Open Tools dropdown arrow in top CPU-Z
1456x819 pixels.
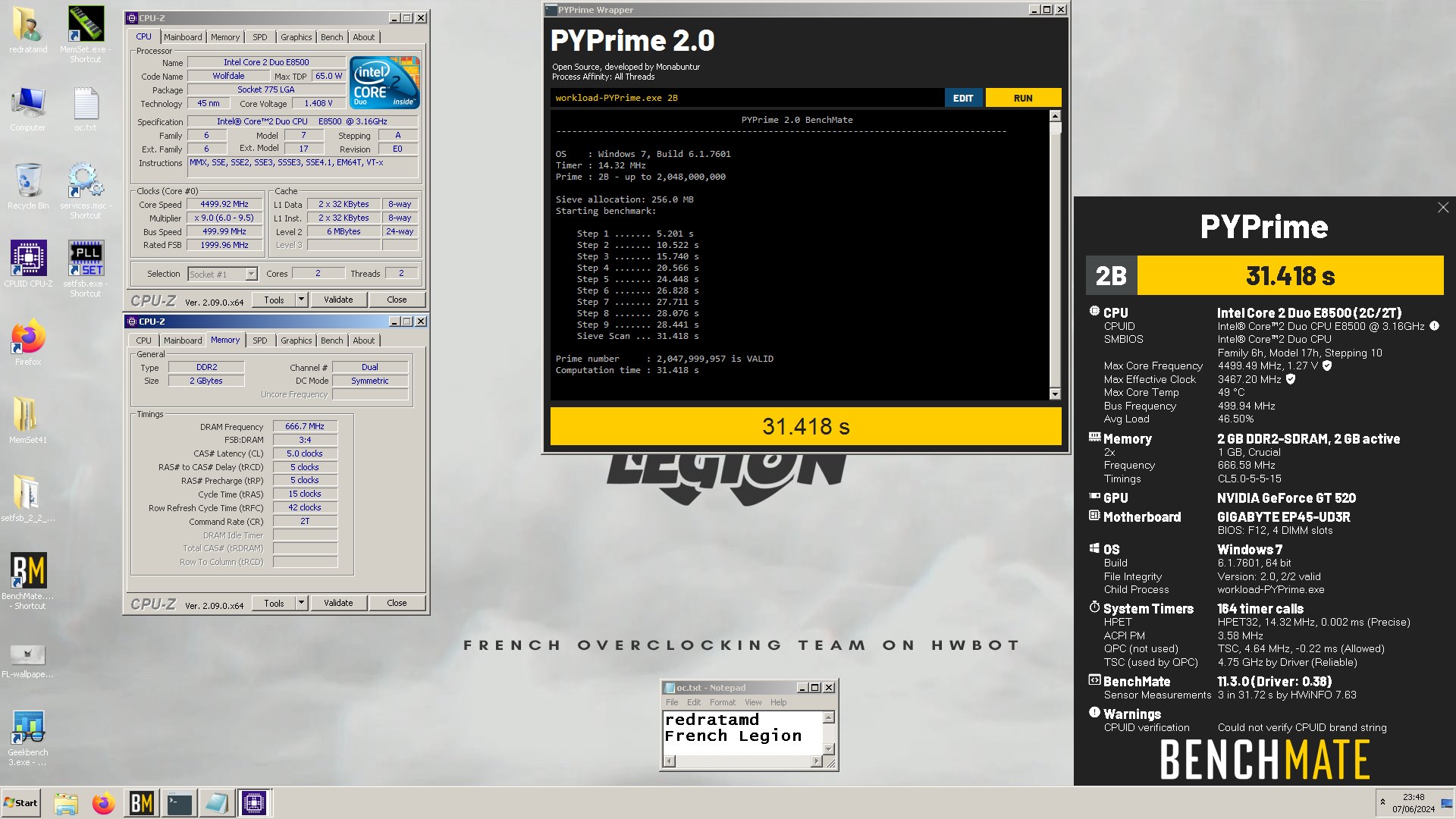click(301, 300)
